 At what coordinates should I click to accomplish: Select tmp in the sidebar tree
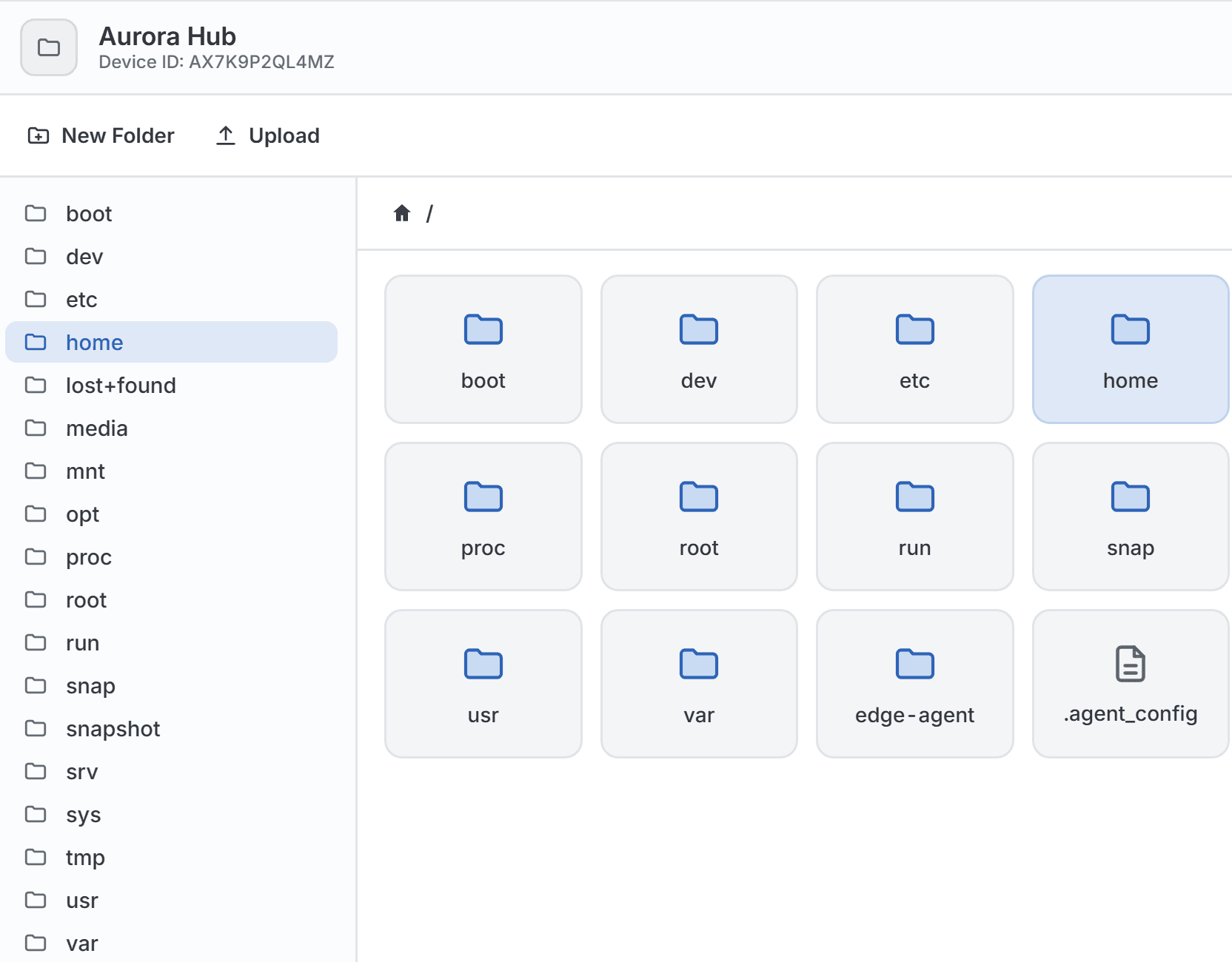click(172, 858)
